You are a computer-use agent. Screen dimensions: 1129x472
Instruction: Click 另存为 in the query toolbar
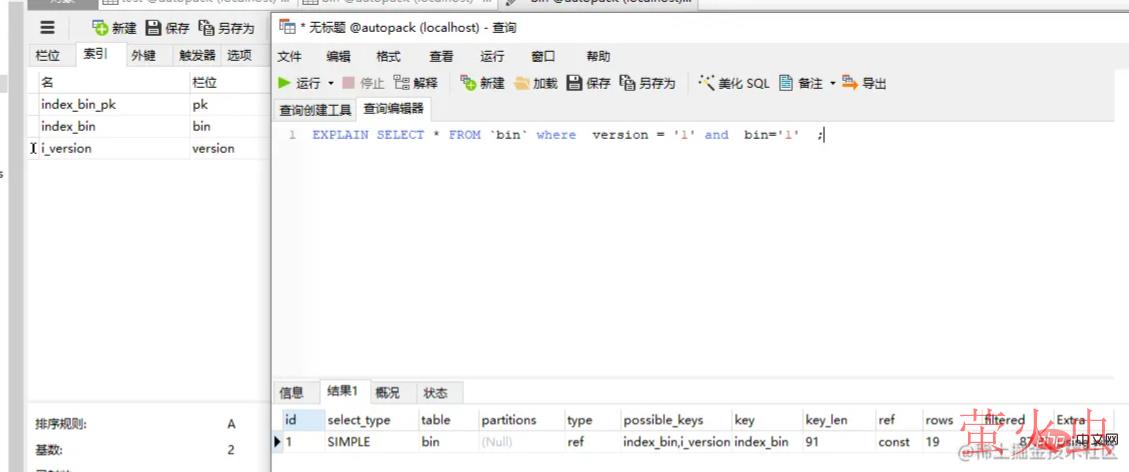[647, 83]
